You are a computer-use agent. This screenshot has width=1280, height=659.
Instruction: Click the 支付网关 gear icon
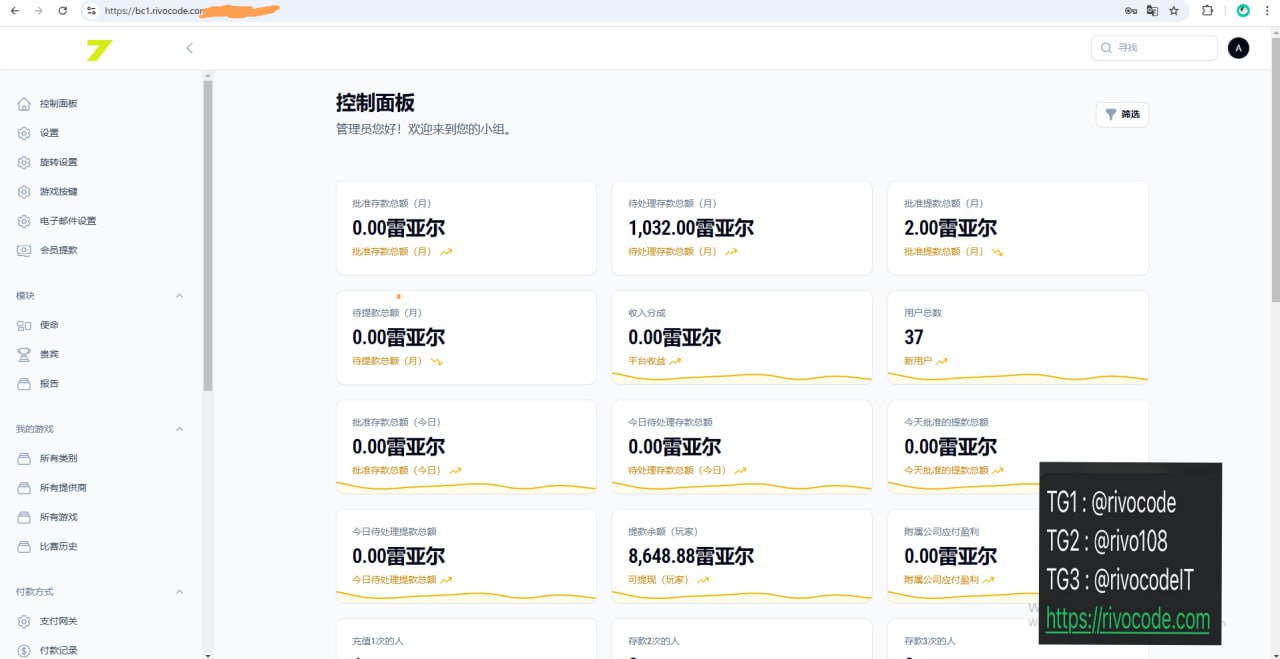tap(24, 621)
